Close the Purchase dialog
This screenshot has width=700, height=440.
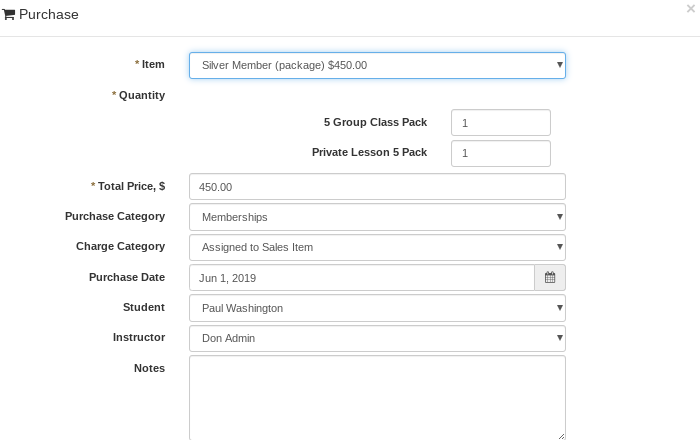click(690, 8)
